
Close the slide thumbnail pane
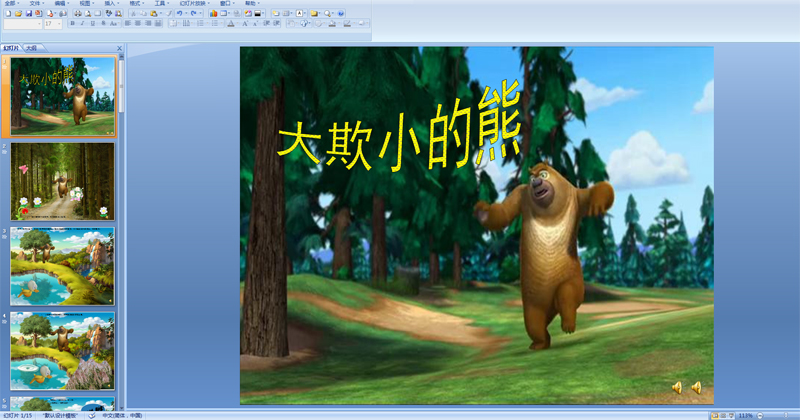(119, 48)
